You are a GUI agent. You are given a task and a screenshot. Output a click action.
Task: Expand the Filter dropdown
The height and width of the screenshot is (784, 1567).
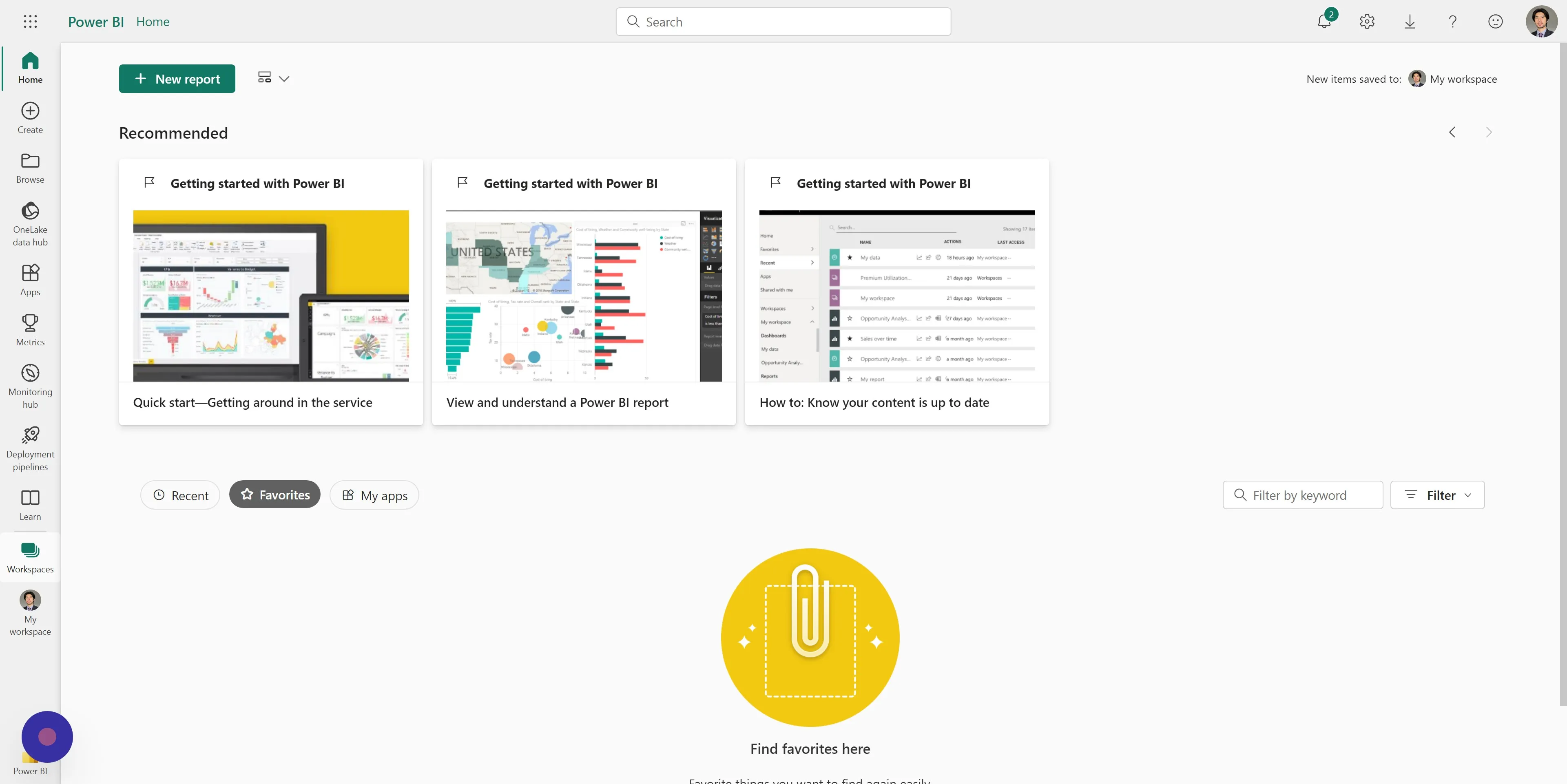(x=1437, y=495)
